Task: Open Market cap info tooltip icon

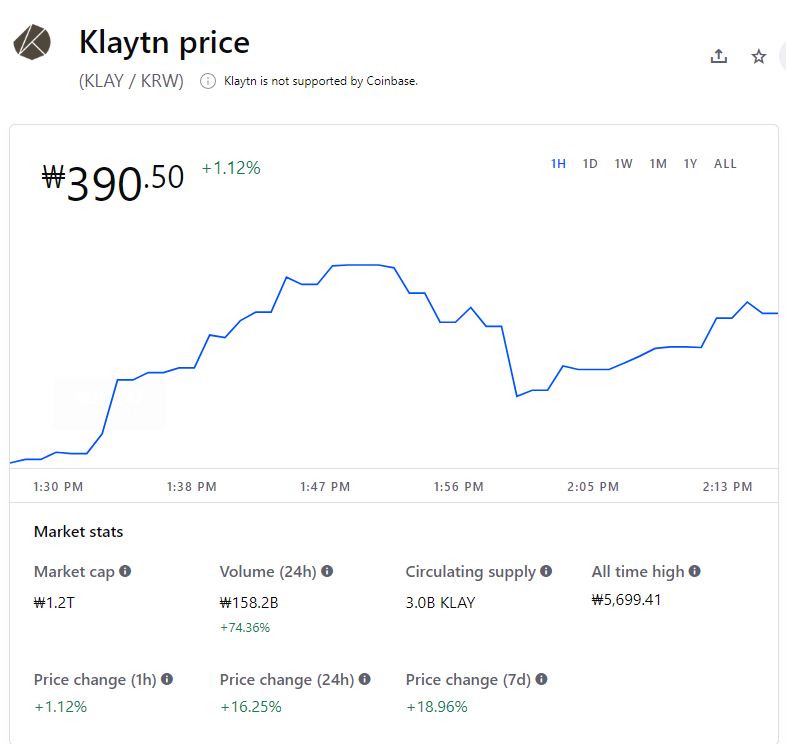Action: [125, 571]
